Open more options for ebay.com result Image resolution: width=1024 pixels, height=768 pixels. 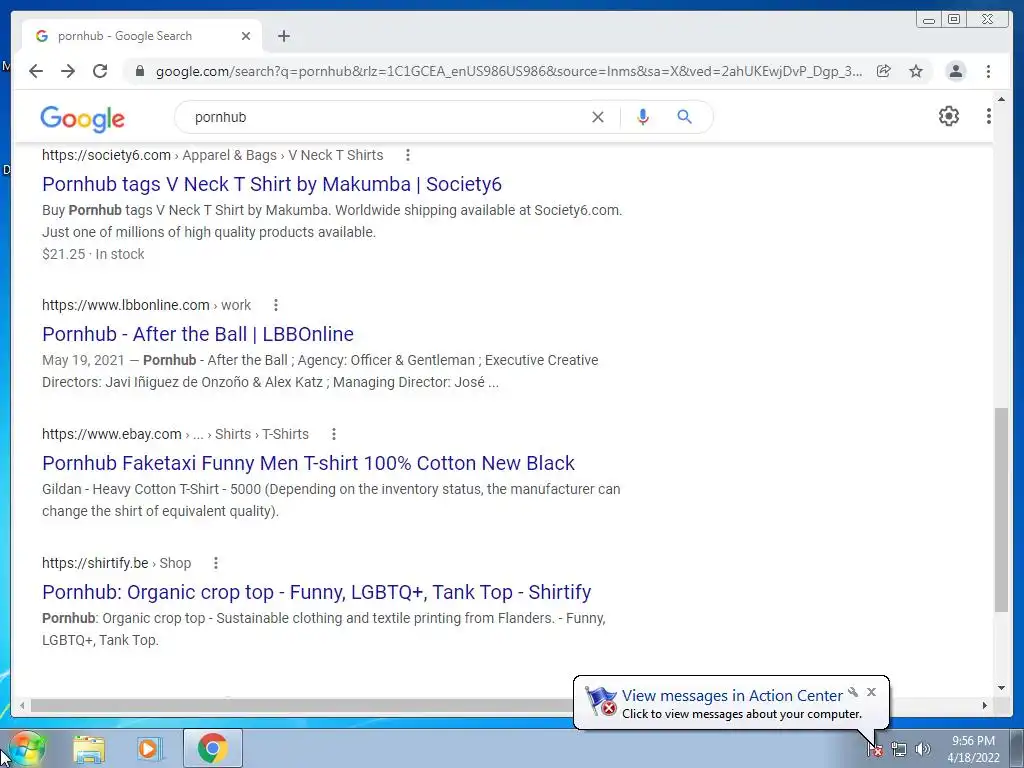pyautogui.click(x=334, y=434)
